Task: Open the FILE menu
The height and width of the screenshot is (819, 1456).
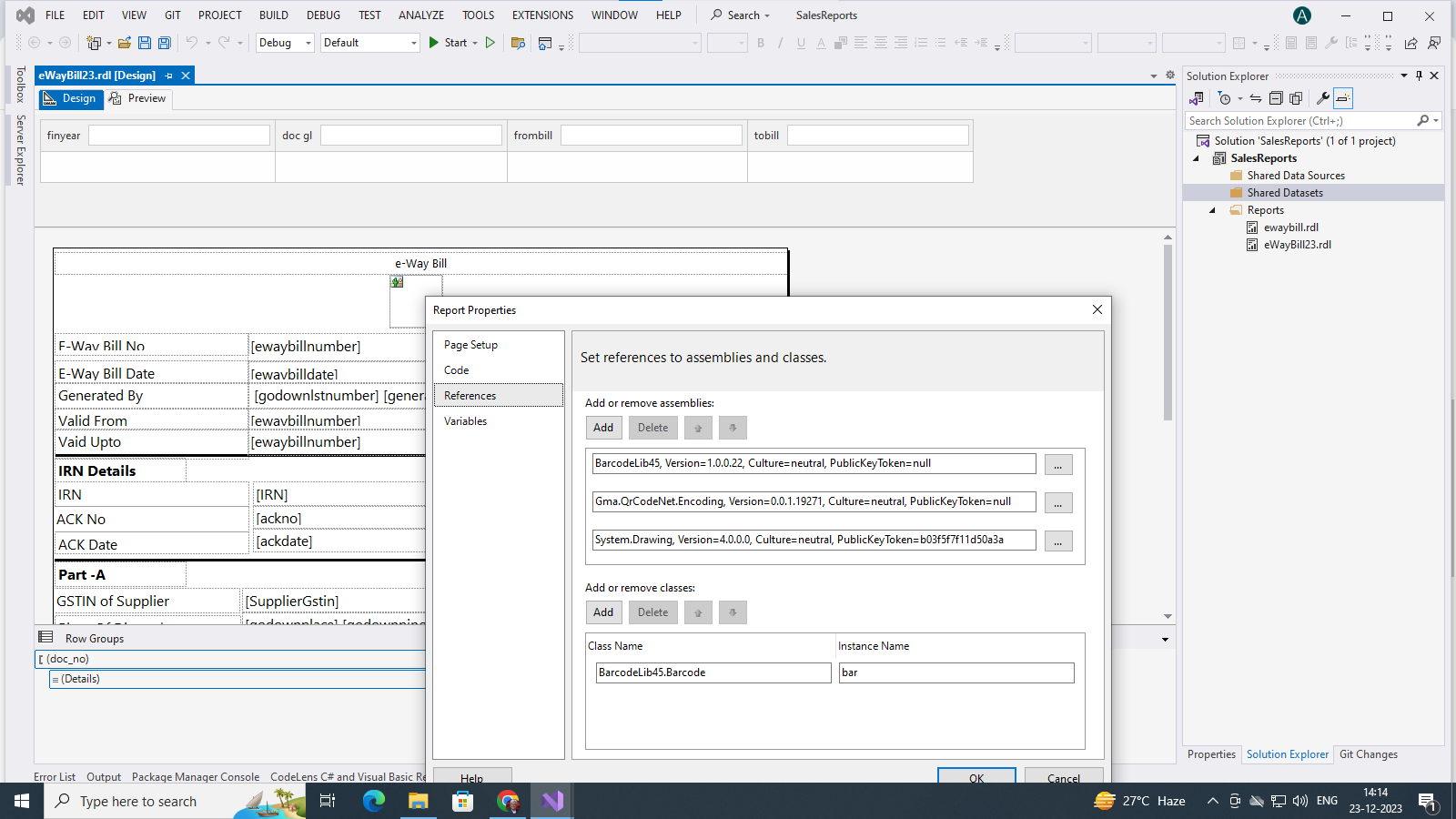Action: pyautogui.click(x=56, y=15)
